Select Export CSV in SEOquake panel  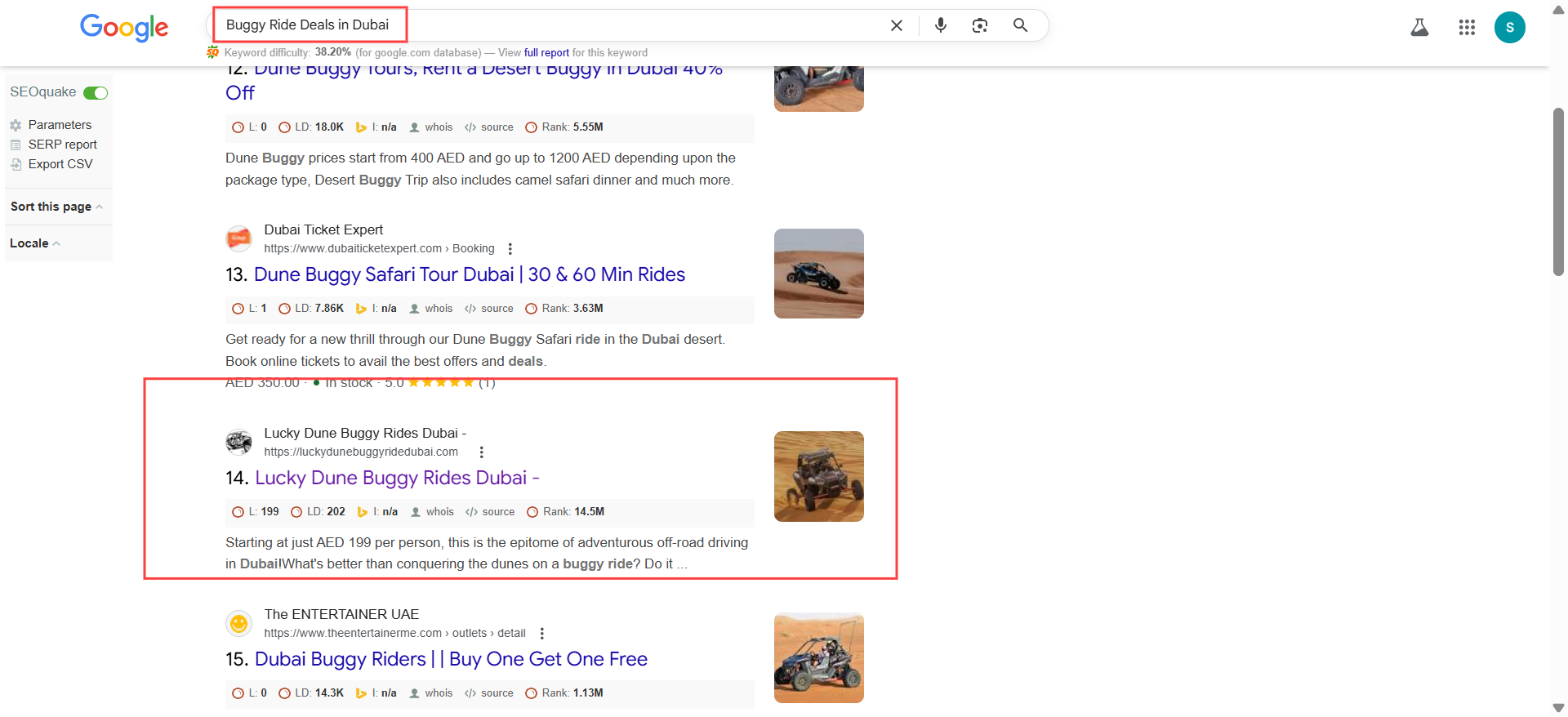click(60, 164)
